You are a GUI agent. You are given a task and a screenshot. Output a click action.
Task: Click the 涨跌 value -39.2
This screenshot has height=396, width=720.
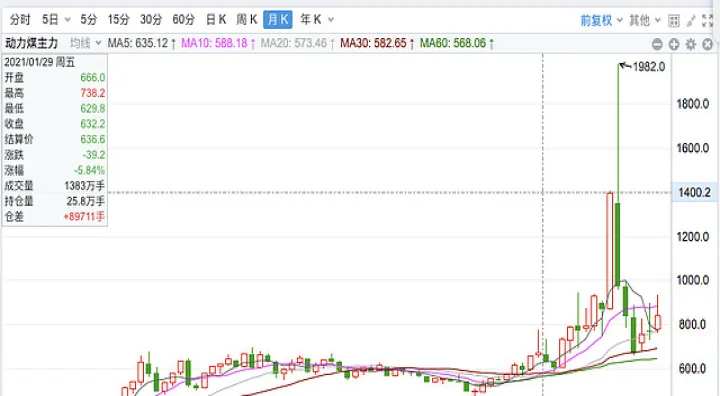pos(94,155)
